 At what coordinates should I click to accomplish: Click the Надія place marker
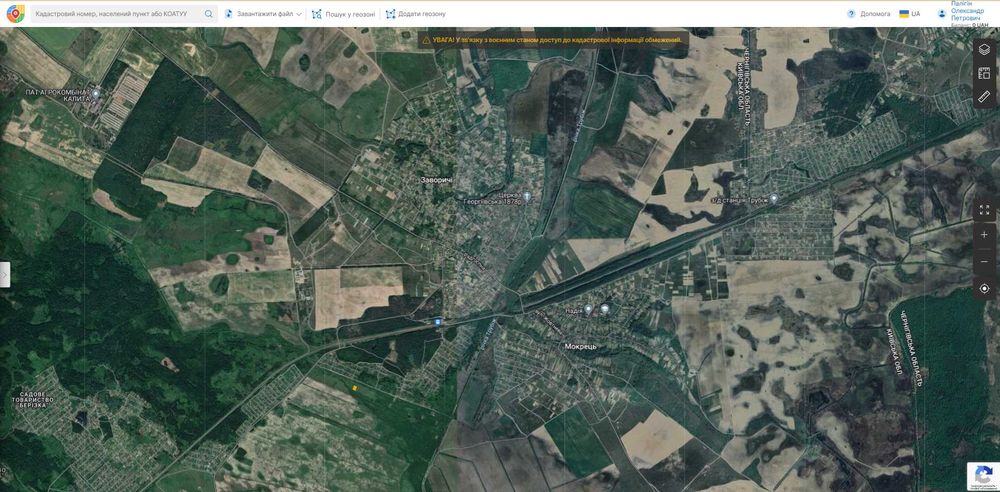(588, 309)
